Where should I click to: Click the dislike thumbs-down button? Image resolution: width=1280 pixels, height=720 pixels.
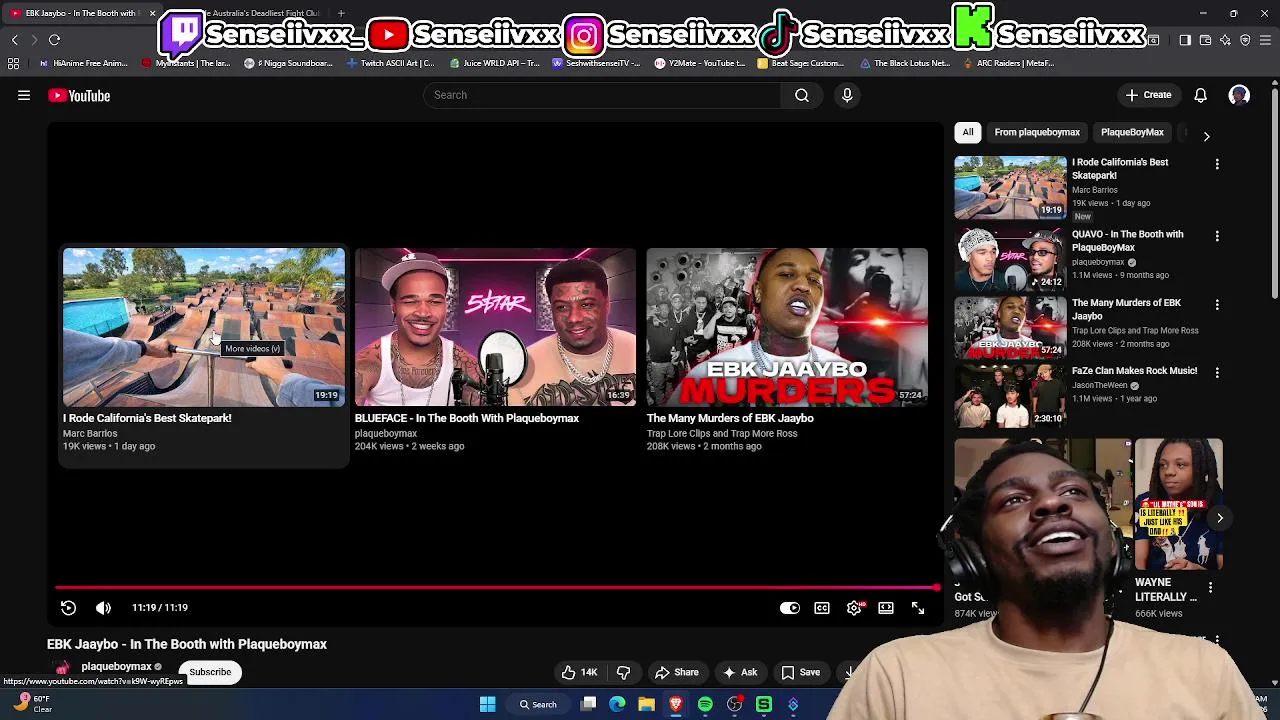[x=623, y=672]
